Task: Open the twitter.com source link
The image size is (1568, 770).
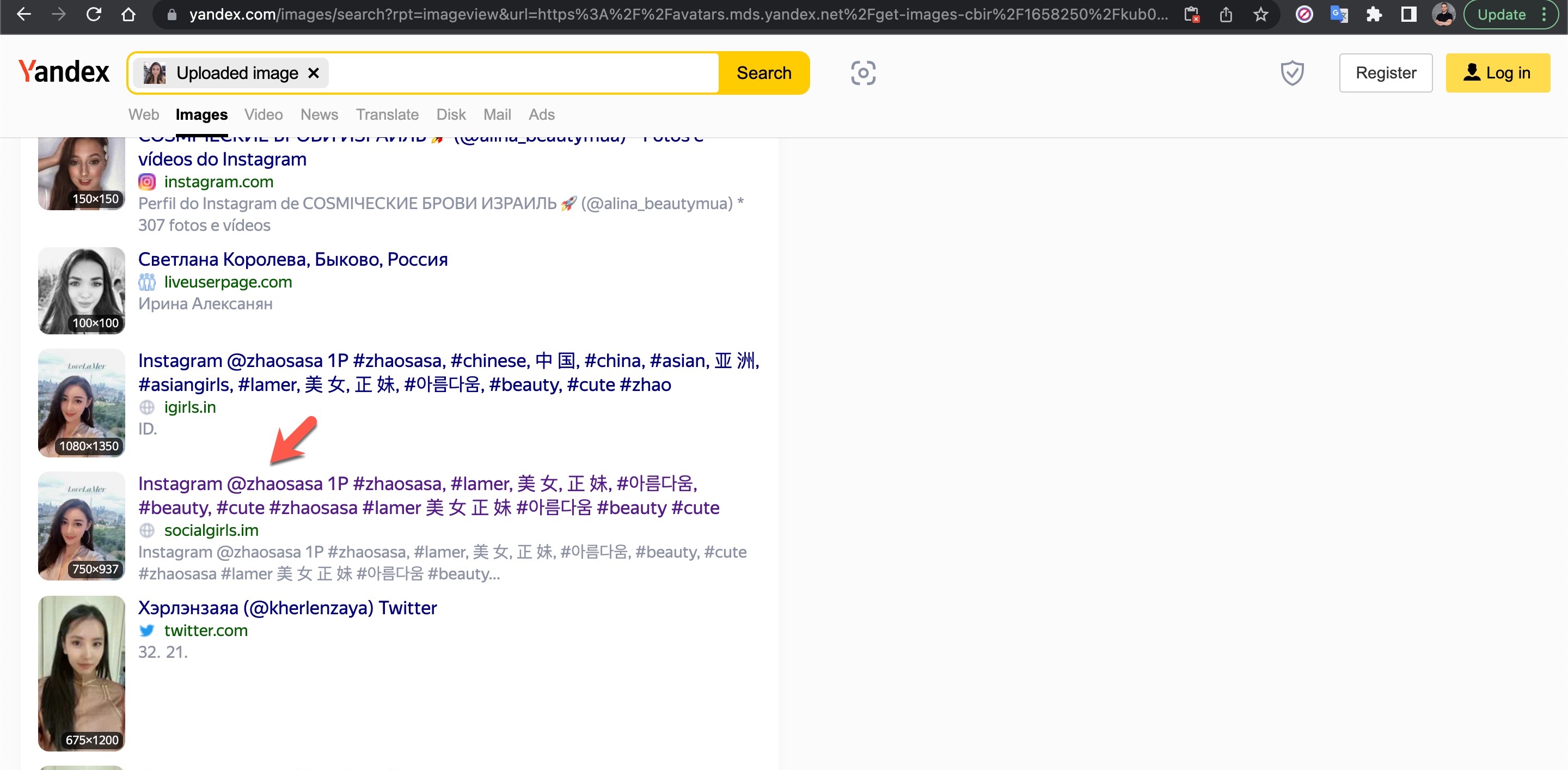Action: pyautogui.click(x=206, y=630)
